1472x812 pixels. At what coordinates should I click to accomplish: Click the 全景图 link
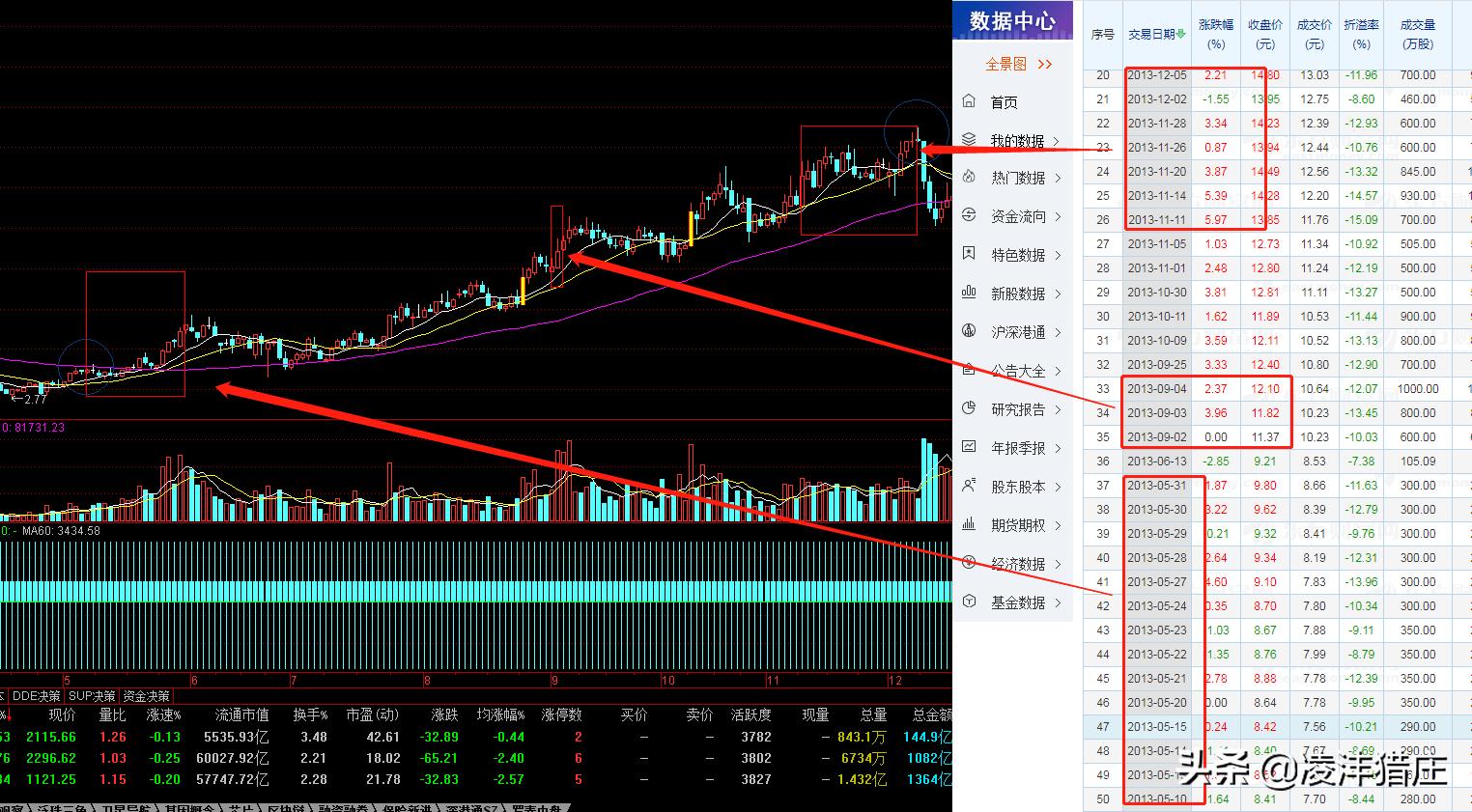(x=1005, y=64)
